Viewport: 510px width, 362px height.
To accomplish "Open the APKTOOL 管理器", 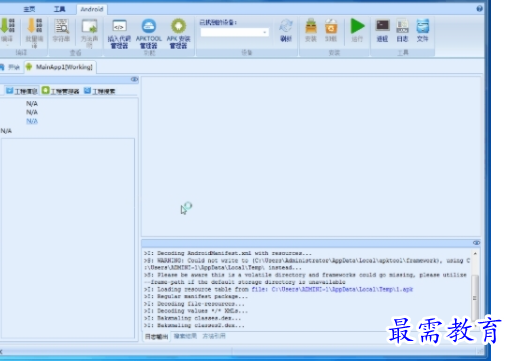I will [148, 33].
